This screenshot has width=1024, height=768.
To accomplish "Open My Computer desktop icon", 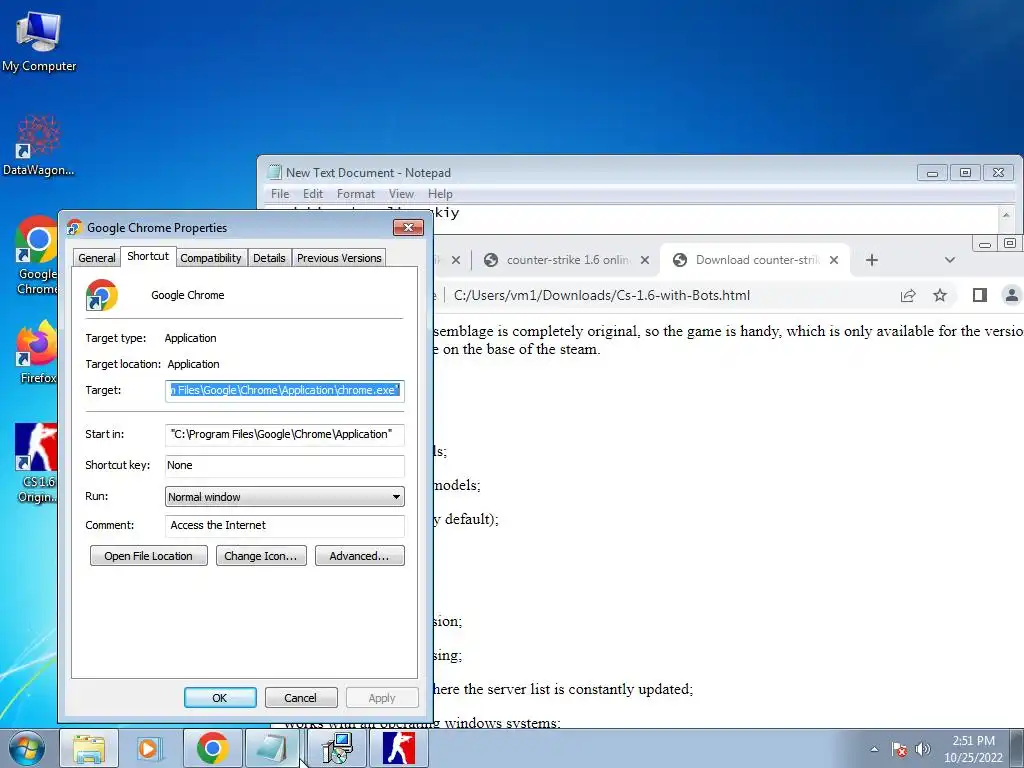I will coord(39,40).
